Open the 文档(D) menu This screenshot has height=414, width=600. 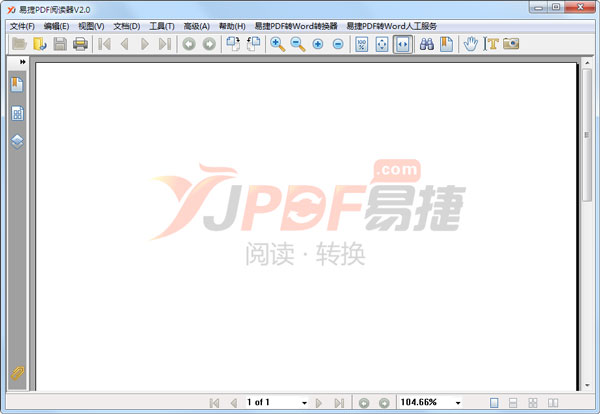point(127,26)
